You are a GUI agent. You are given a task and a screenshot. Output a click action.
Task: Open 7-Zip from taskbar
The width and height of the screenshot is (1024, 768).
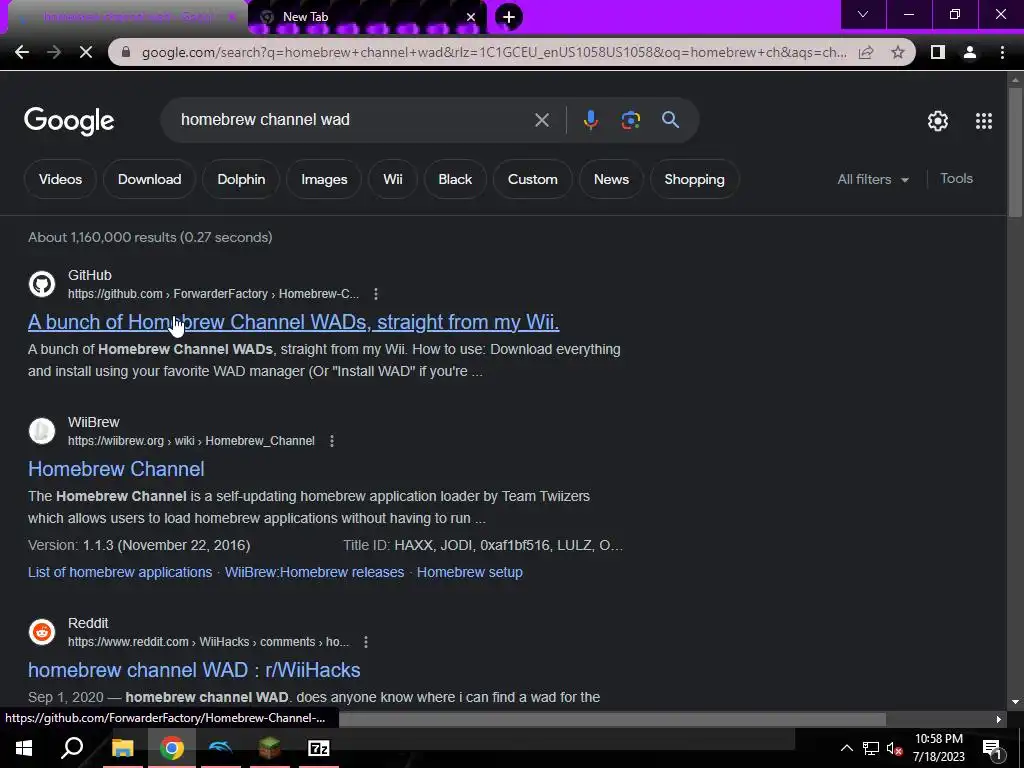318,748
